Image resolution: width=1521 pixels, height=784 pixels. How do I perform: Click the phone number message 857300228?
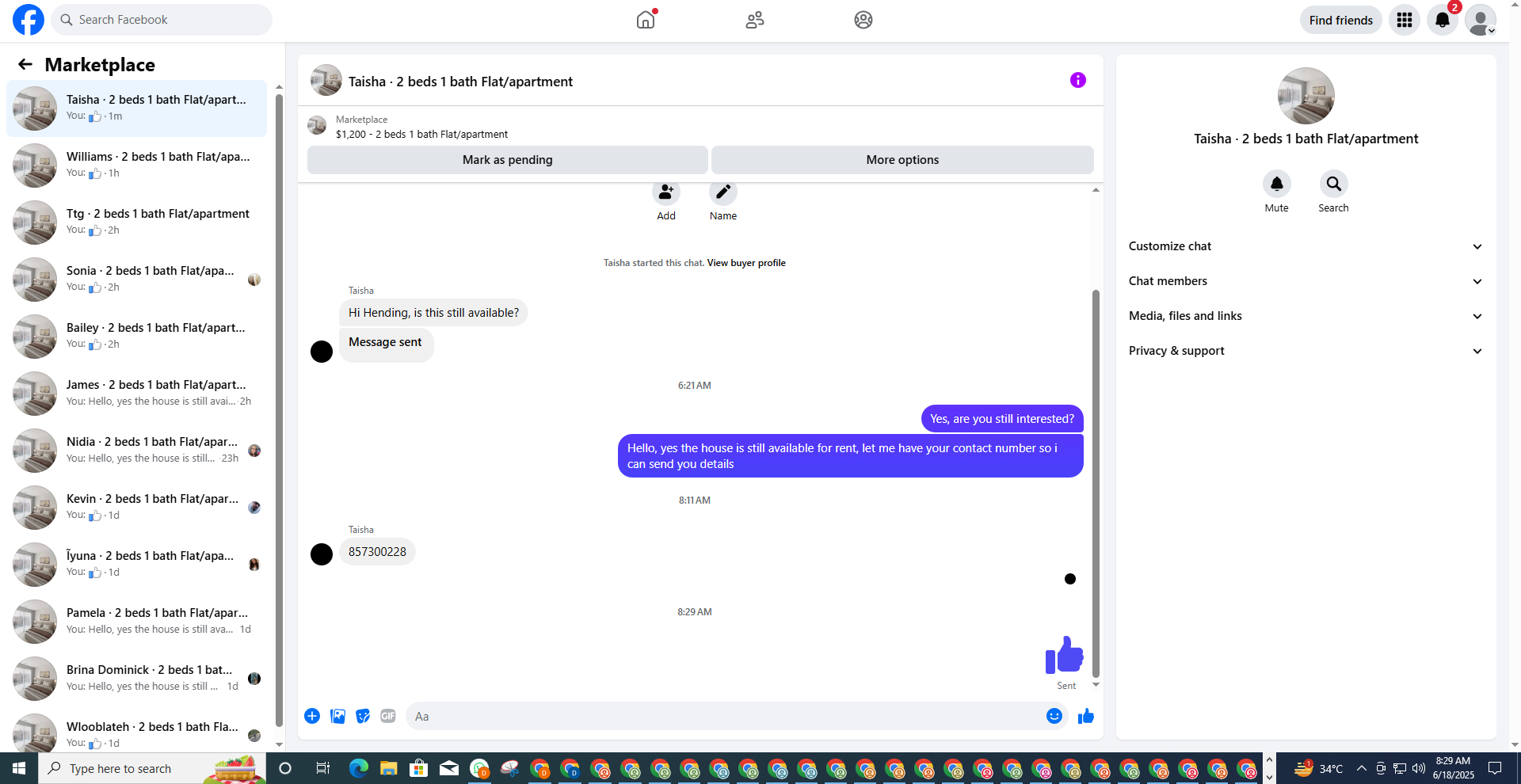377,552
